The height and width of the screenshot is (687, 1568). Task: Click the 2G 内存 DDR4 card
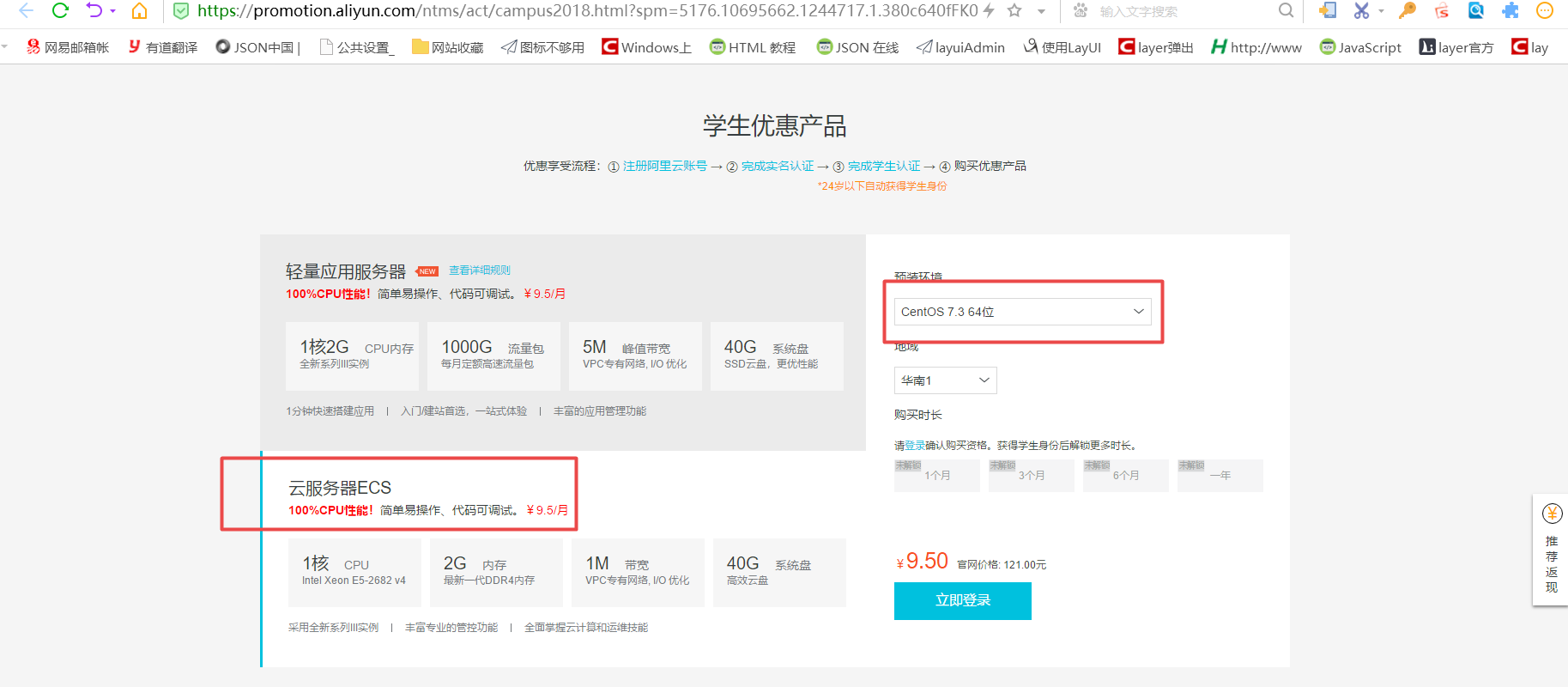coord(496,573)
